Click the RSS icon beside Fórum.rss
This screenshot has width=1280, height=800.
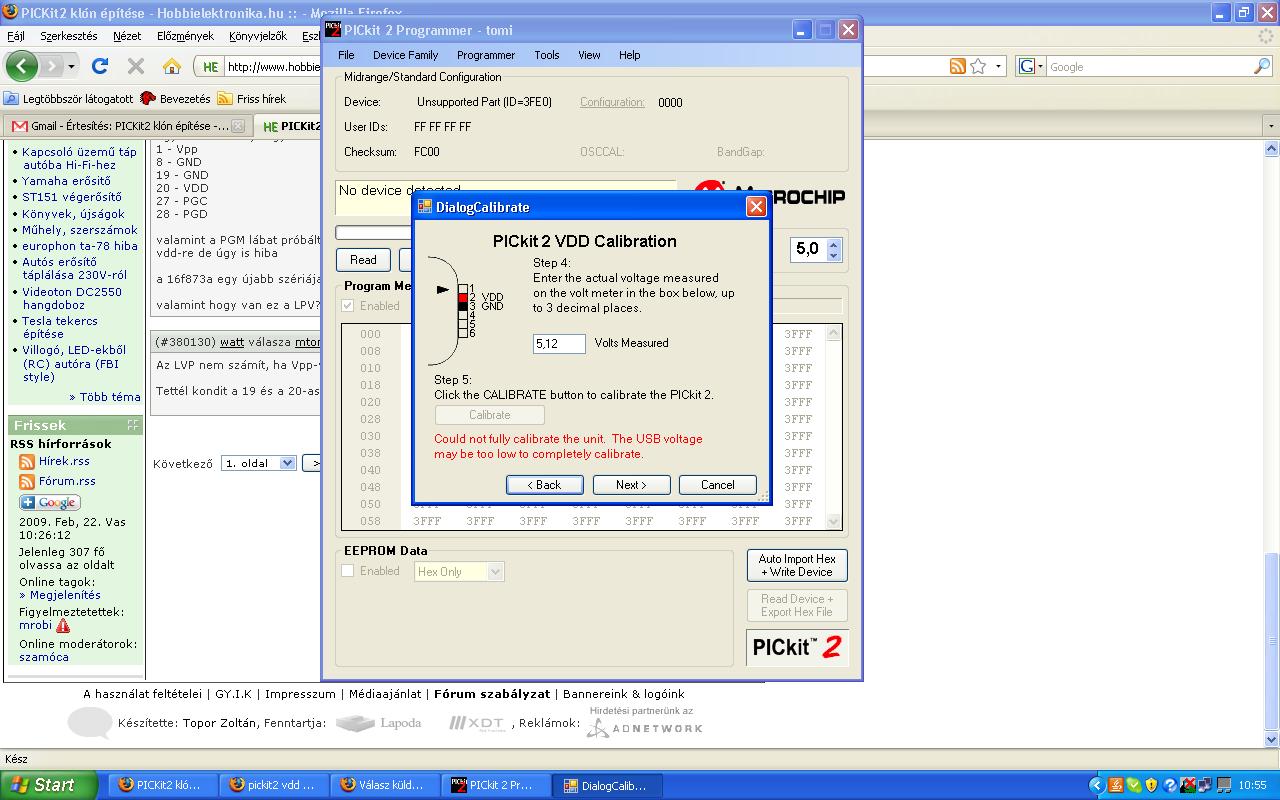[27, 481]
